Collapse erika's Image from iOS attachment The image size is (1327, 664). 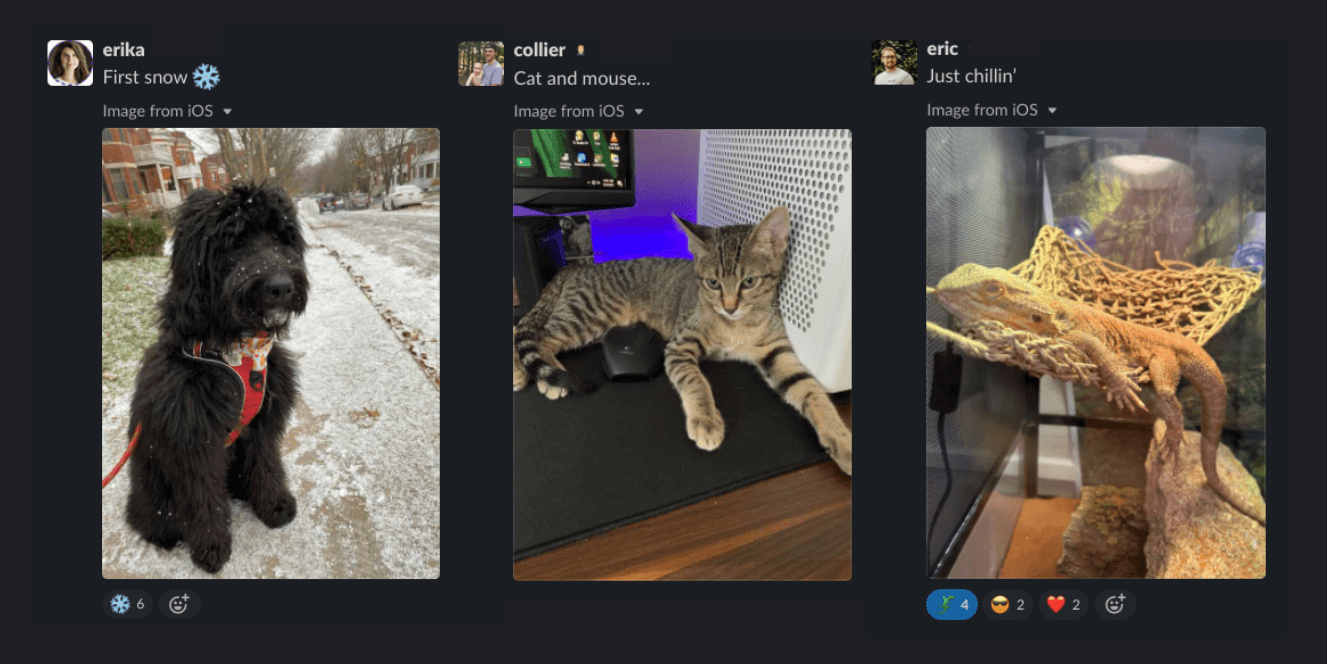(227, 111)
